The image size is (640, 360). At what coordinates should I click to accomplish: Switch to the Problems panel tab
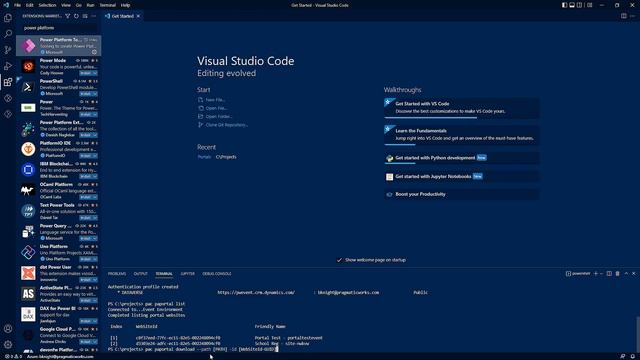117,273
